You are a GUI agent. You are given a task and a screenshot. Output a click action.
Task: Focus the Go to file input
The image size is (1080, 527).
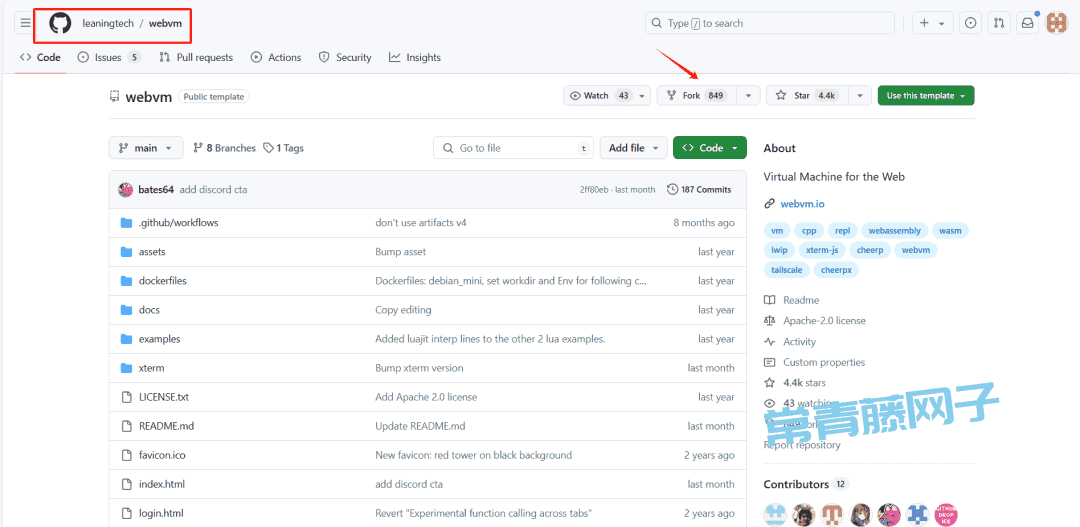pyautogui.click(x=514, y=148)
